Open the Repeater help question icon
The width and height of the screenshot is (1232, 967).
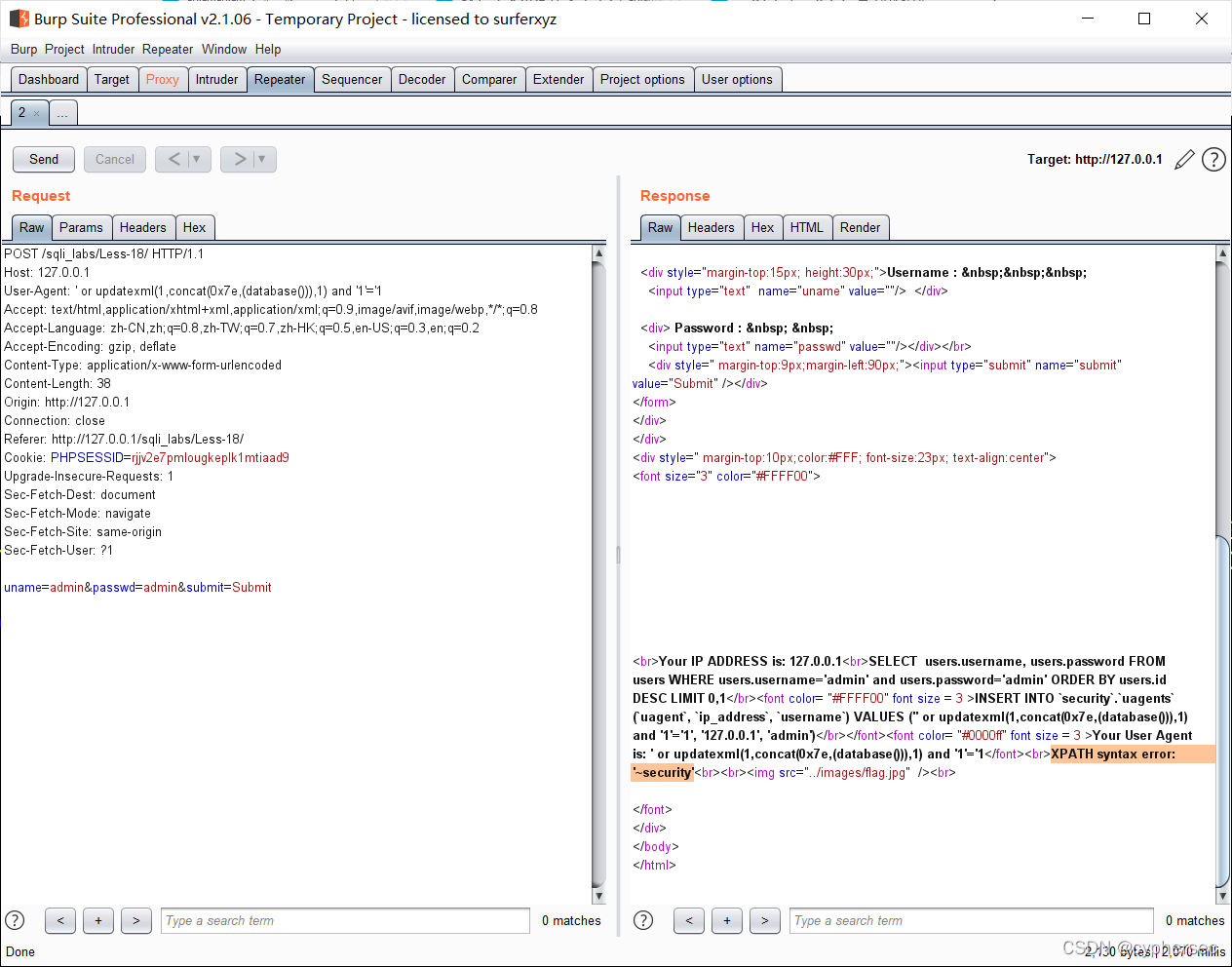click(x=1213, y=160)
